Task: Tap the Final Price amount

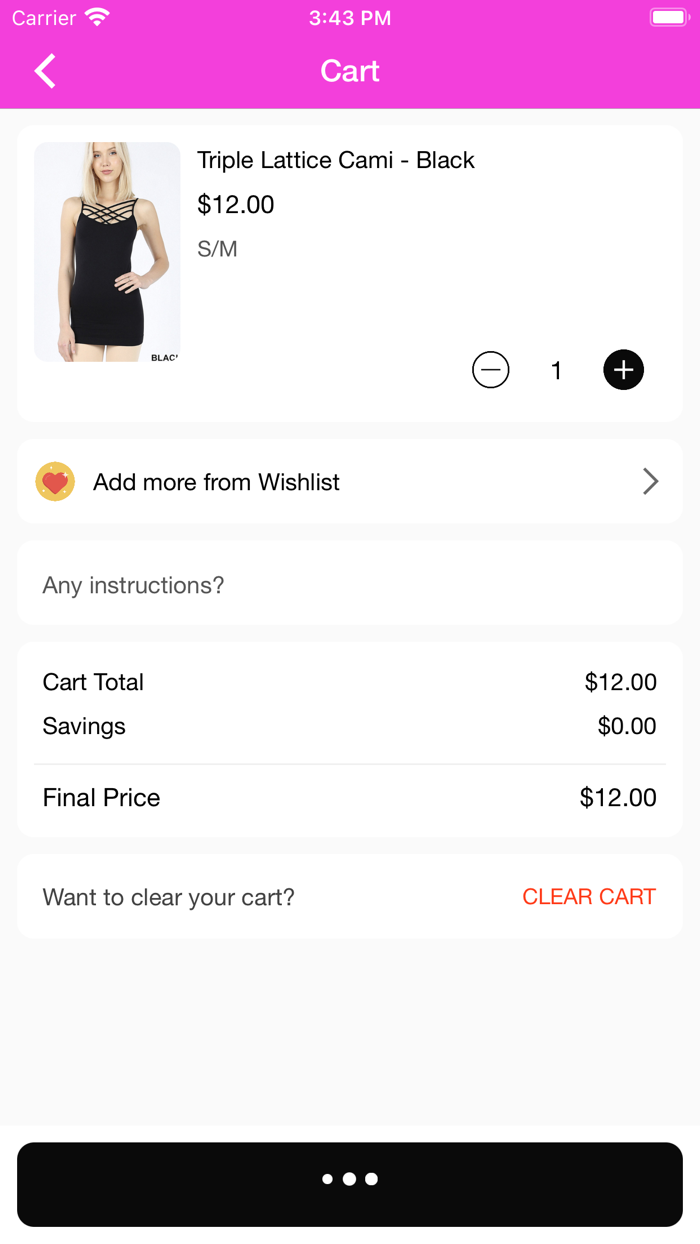Action: [x=618, y=798]
